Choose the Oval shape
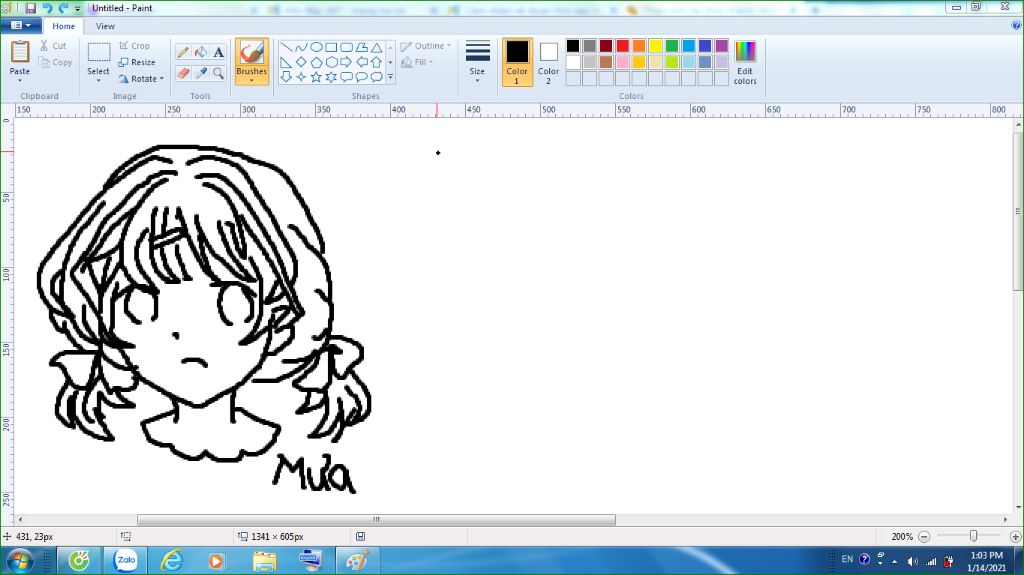 click(x=316, y=47)
